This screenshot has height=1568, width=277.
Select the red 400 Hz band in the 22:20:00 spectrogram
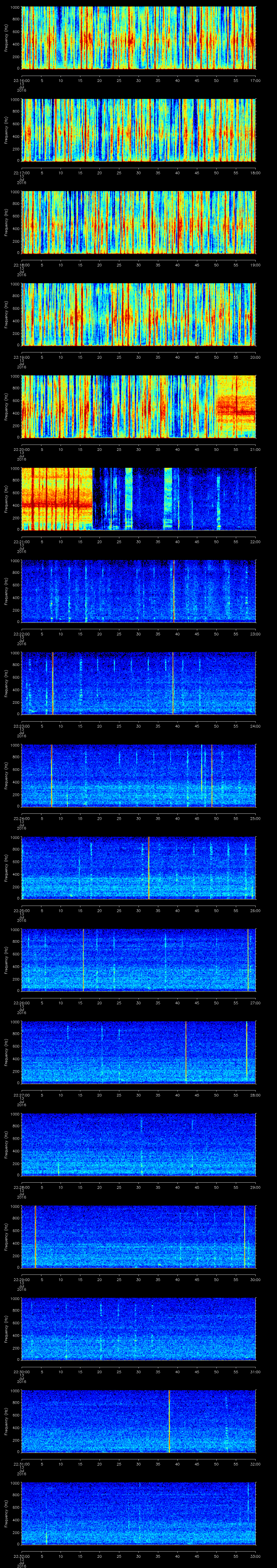point(236,412)
